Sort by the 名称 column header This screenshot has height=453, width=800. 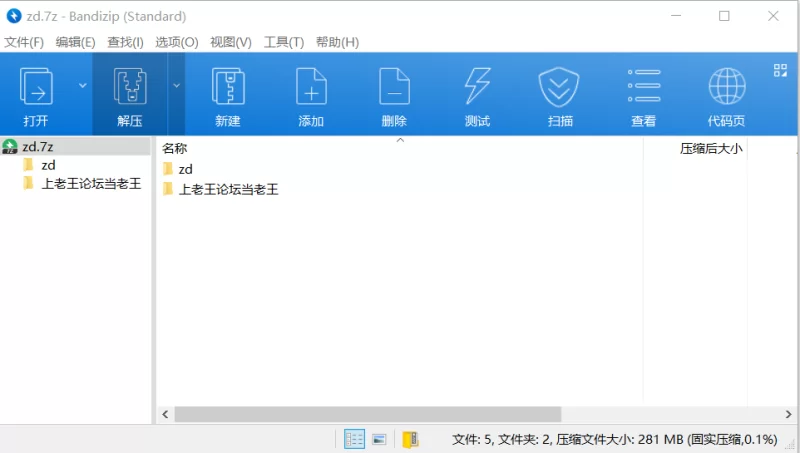tap(175, 148)
